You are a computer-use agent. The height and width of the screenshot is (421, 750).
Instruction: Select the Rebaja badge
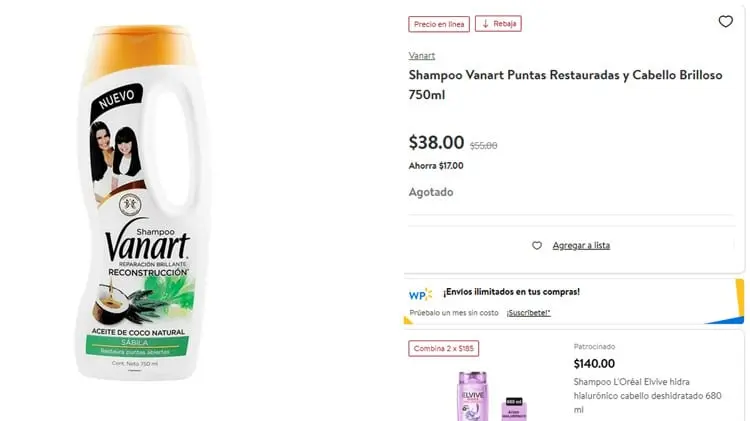pyautogui.click(x=498, y=24)
